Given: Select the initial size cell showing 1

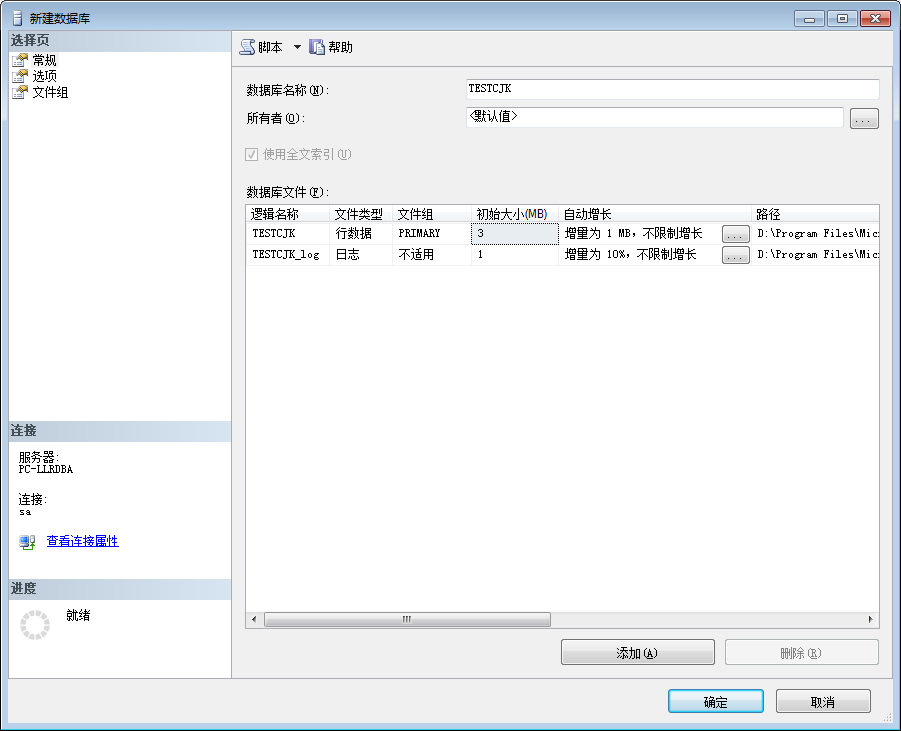Looking at the screenshot, I should pyautogui.click(x=515, y=255).
